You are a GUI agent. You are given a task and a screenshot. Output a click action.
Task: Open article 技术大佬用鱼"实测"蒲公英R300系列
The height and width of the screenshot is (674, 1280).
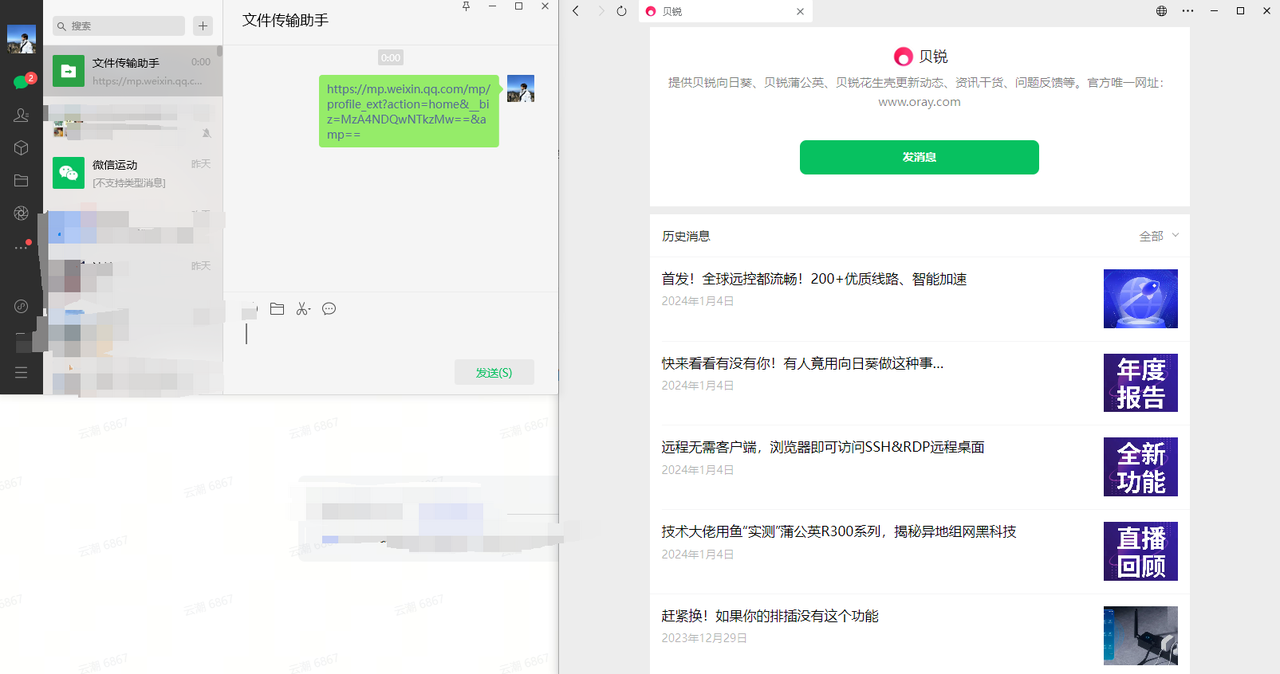point(839,531)
